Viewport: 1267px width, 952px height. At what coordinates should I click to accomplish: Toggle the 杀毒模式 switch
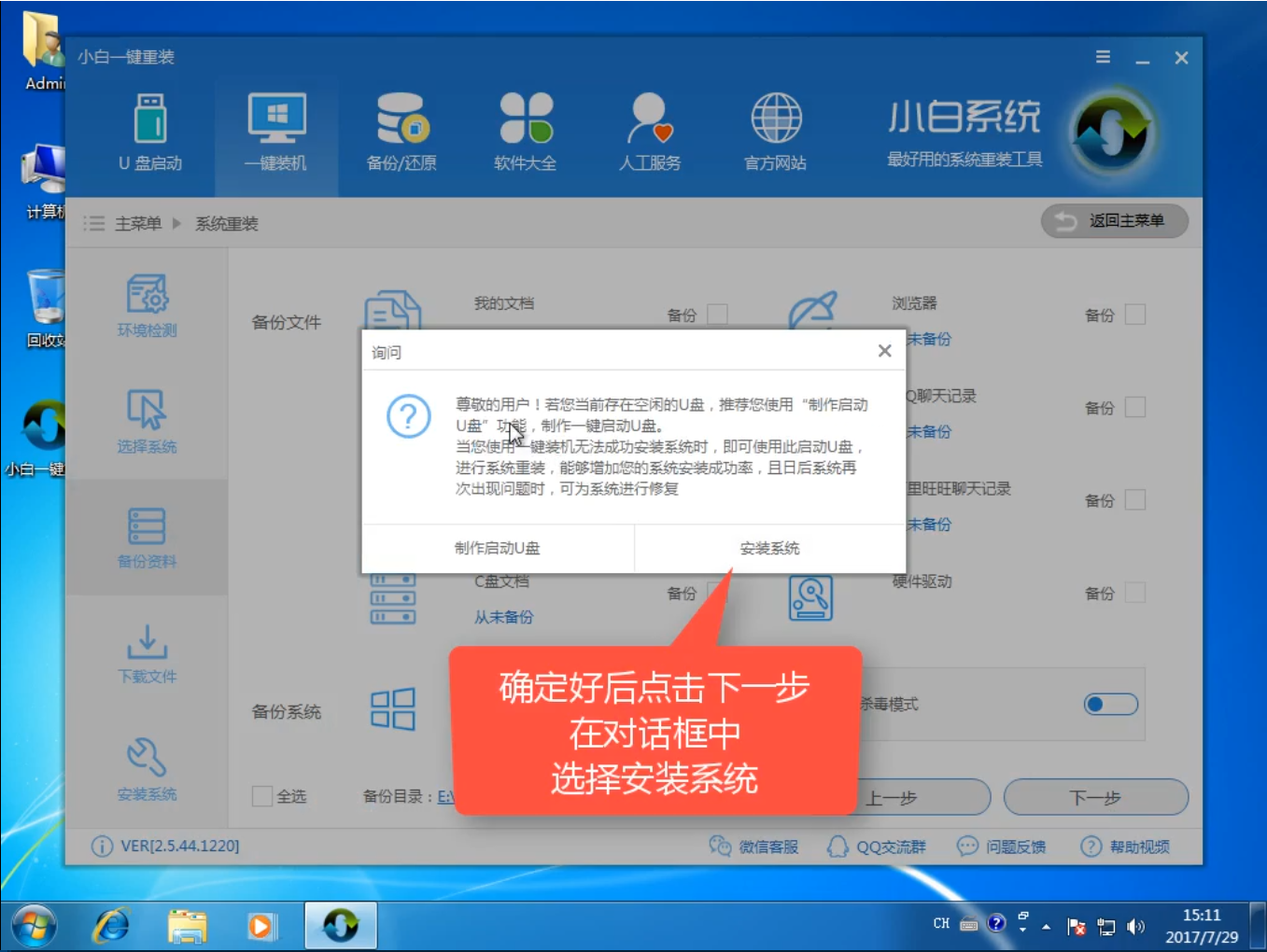1111,704
